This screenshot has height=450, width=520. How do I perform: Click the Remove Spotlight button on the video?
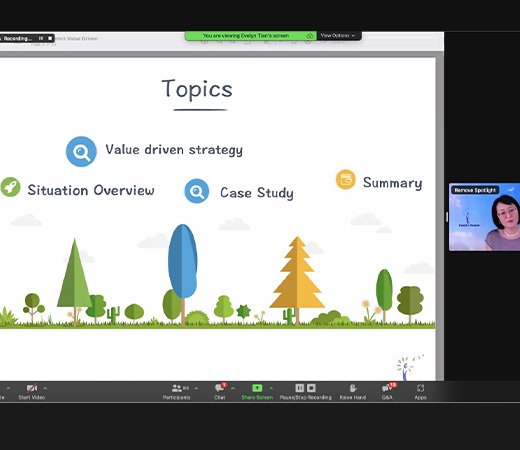tap(475, 190)
